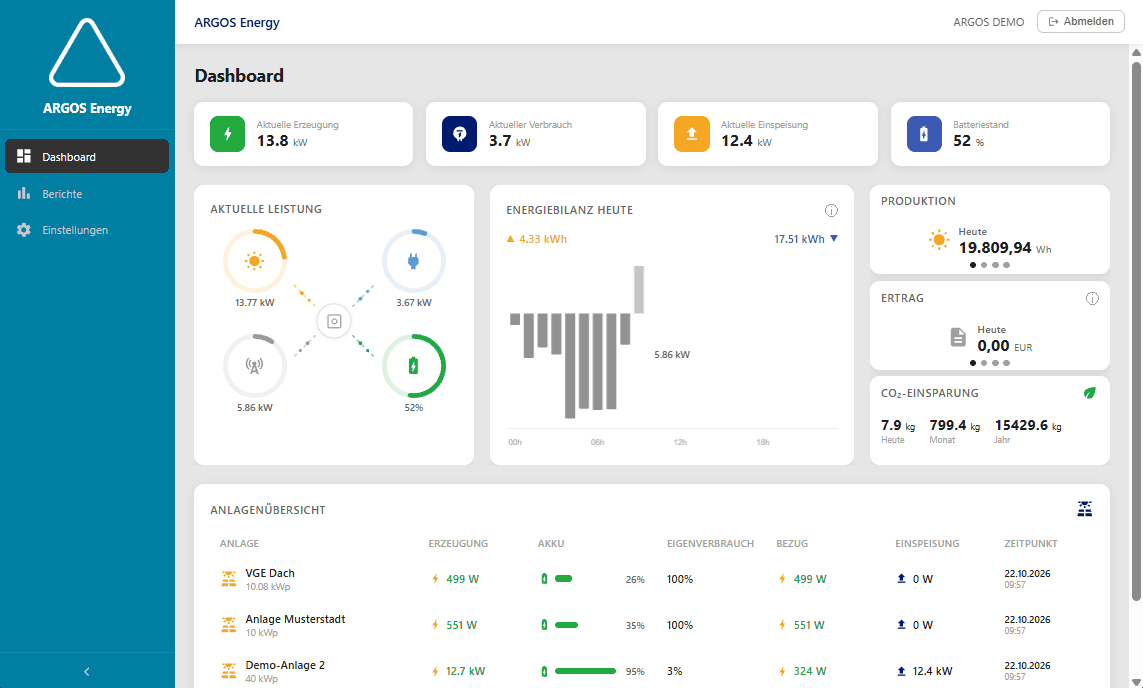Open the Dashboard sidebar menu item
This screenshot has width=1143, height=688.
click(x=87, y=156)
